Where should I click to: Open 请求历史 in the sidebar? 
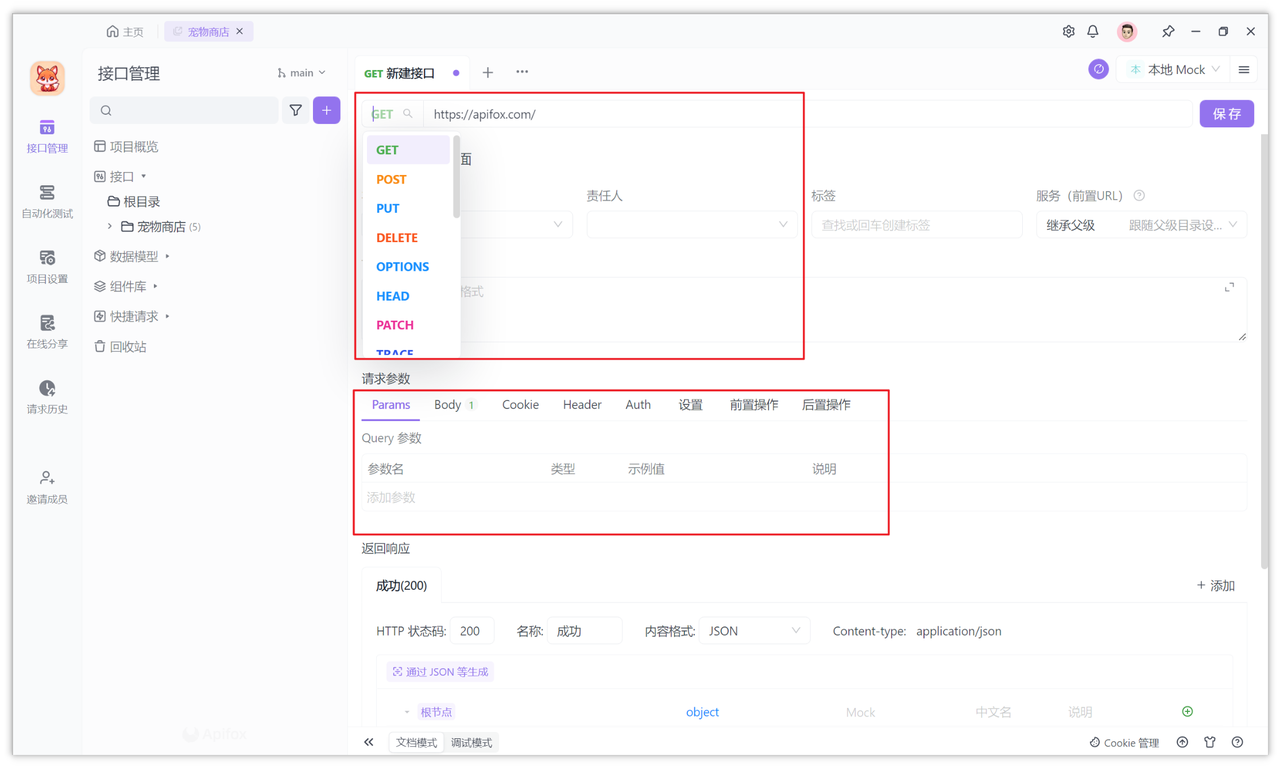[x=46, y=398]
